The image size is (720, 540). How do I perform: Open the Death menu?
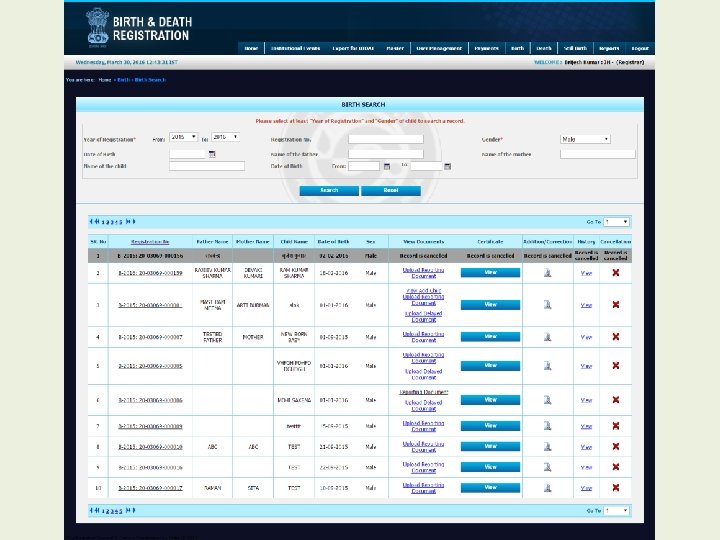tap(544, 48)
